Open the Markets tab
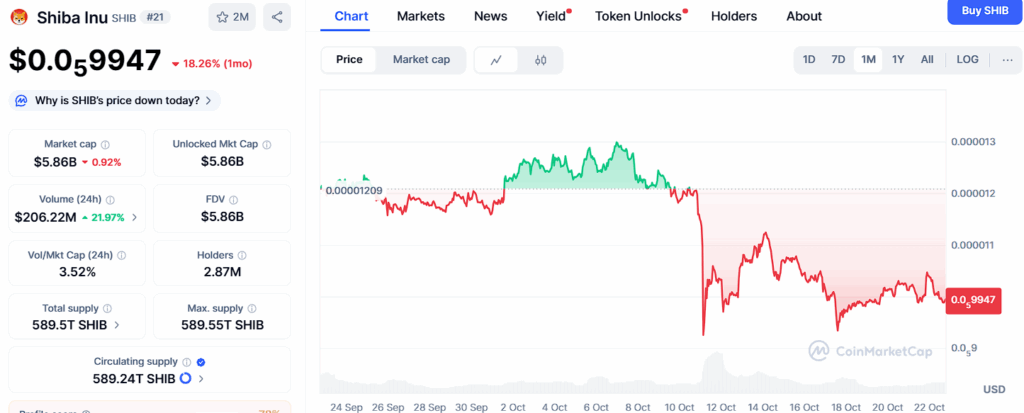The width and height of the screenshot is (1024, 413). pos(420,16)
